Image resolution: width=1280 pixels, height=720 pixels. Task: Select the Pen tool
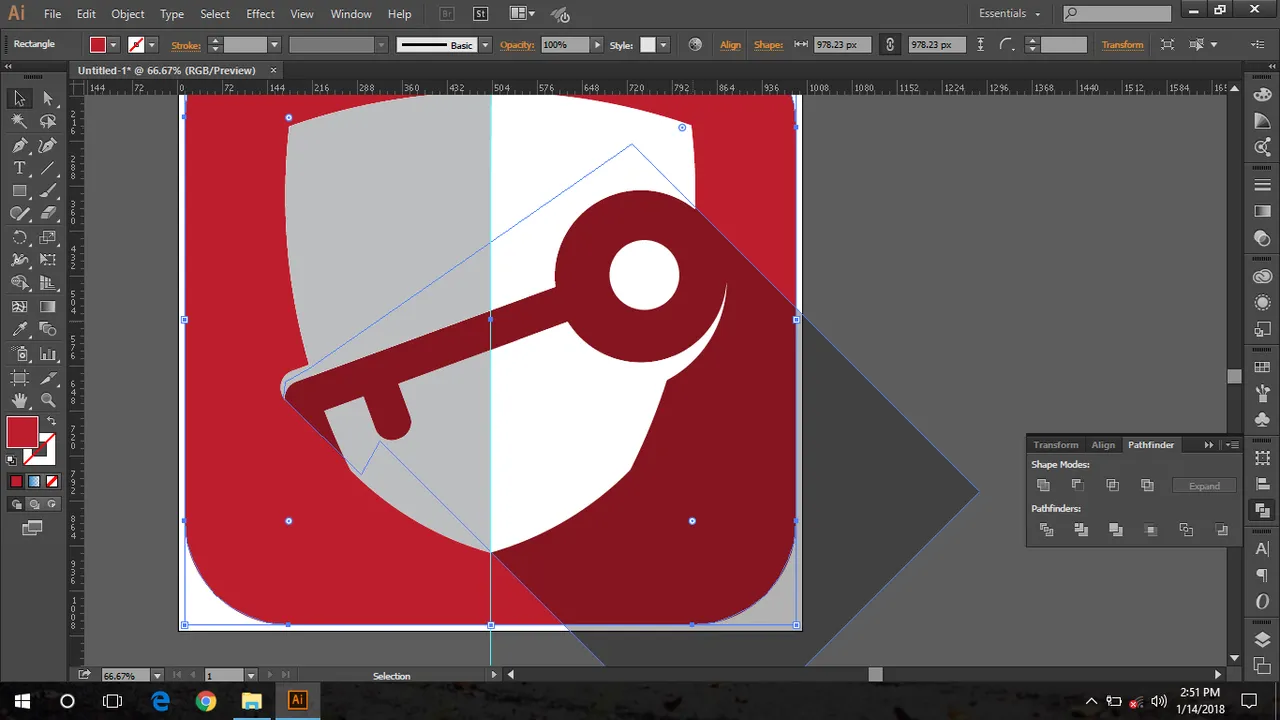pyautogui.click(x=19, y=145)
